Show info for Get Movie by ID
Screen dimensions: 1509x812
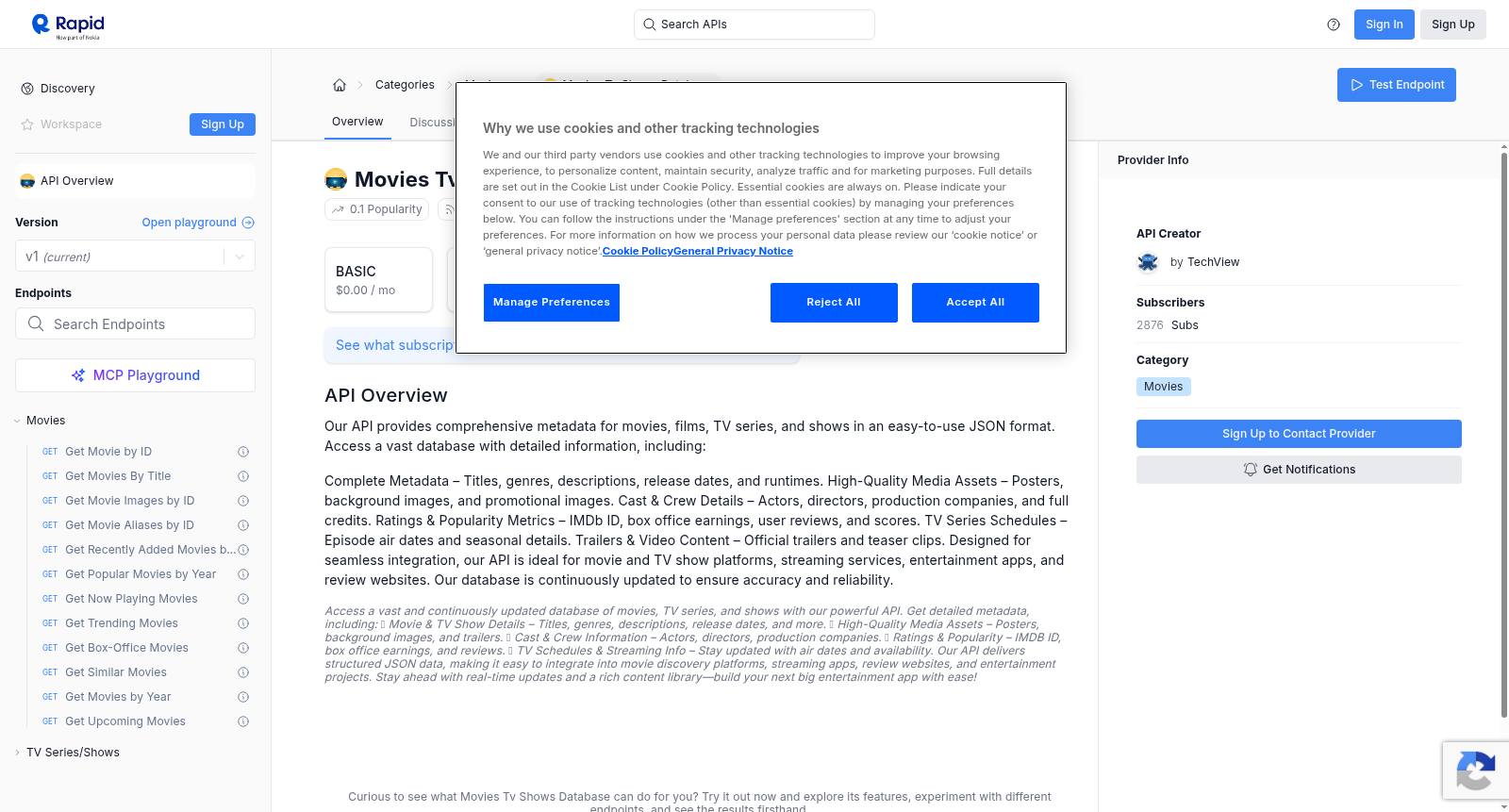243,452
